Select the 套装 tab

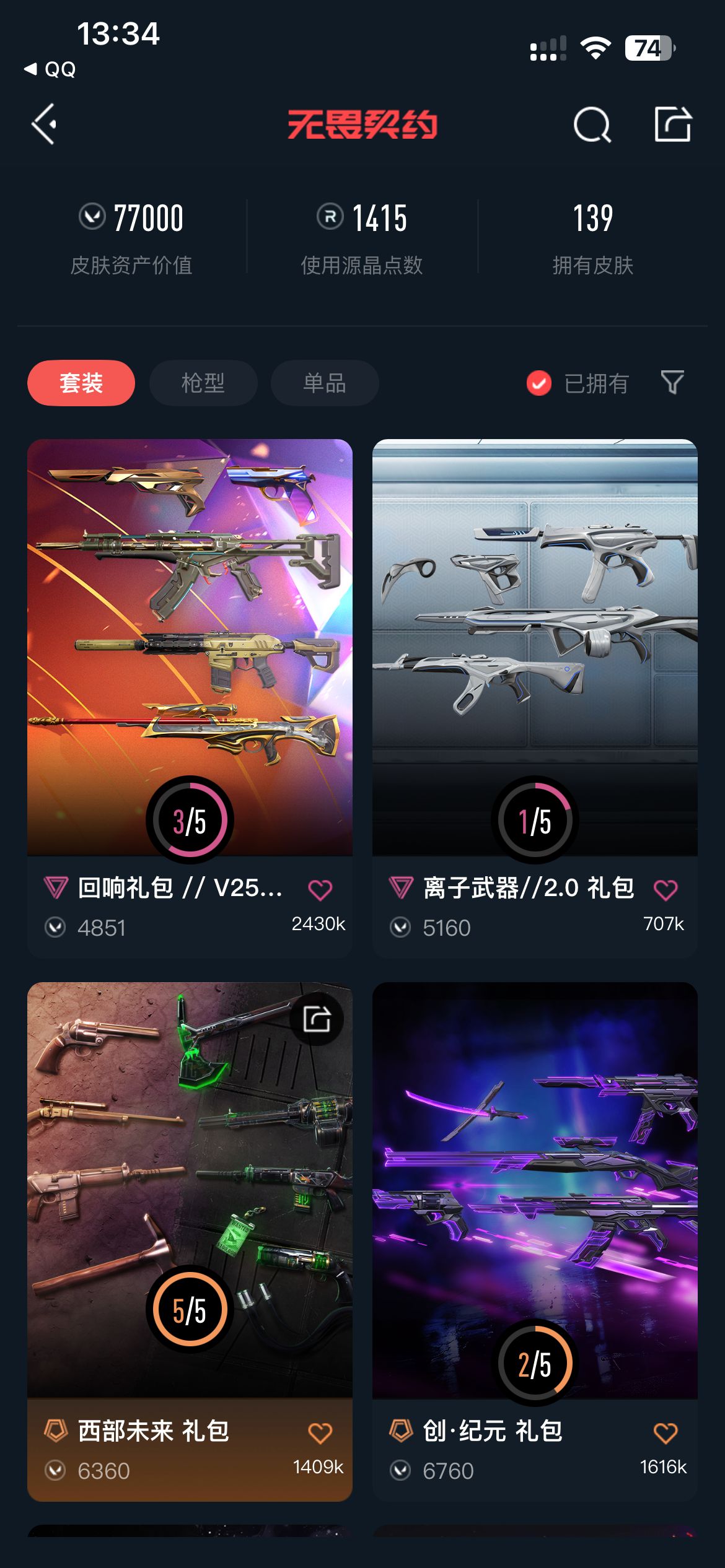pyautogui.click(x=81, y=383)
